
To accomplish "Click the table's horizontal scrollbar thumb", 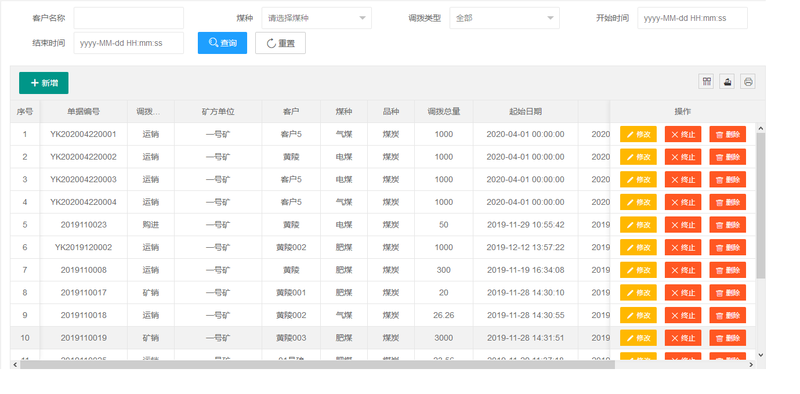I will 317,364.
